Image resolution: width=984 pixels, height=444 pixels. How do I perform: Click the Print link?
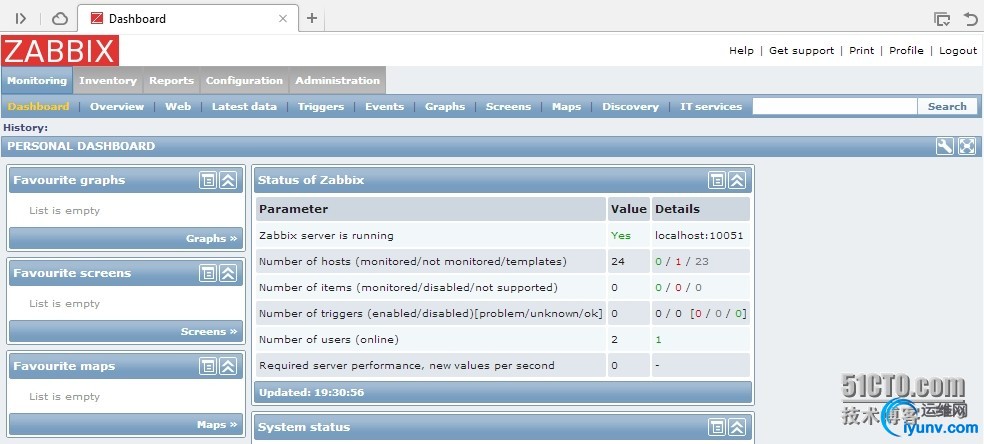(x=862, y=51)
